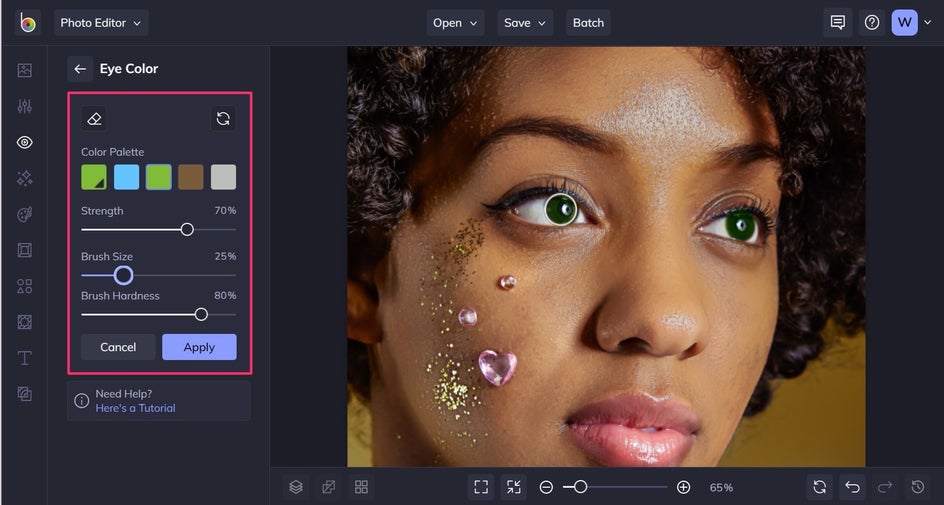Open the Save dropdown menu
This screenshot has width=944, height=505.
(x=525, y=23)
